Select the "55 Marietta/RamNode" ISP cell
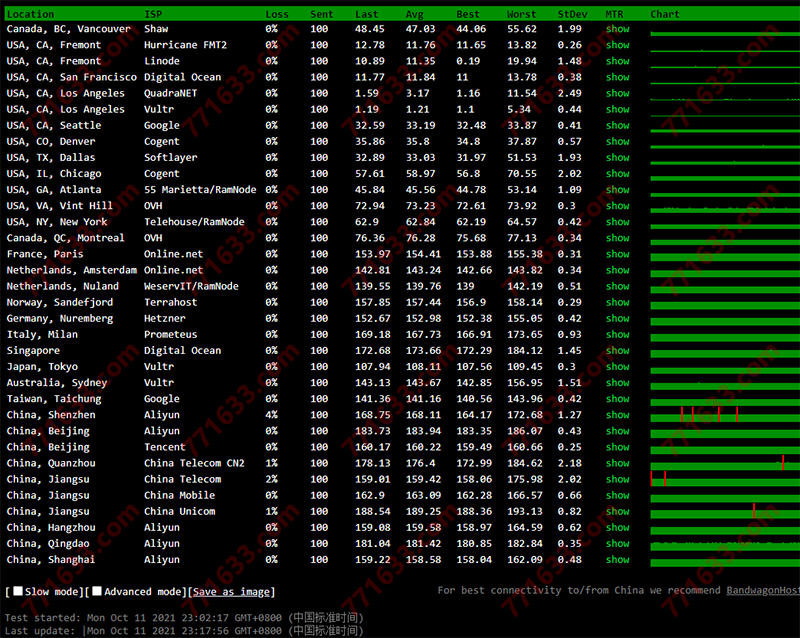Viewport: 800px width, 638px height. point(200,190)
